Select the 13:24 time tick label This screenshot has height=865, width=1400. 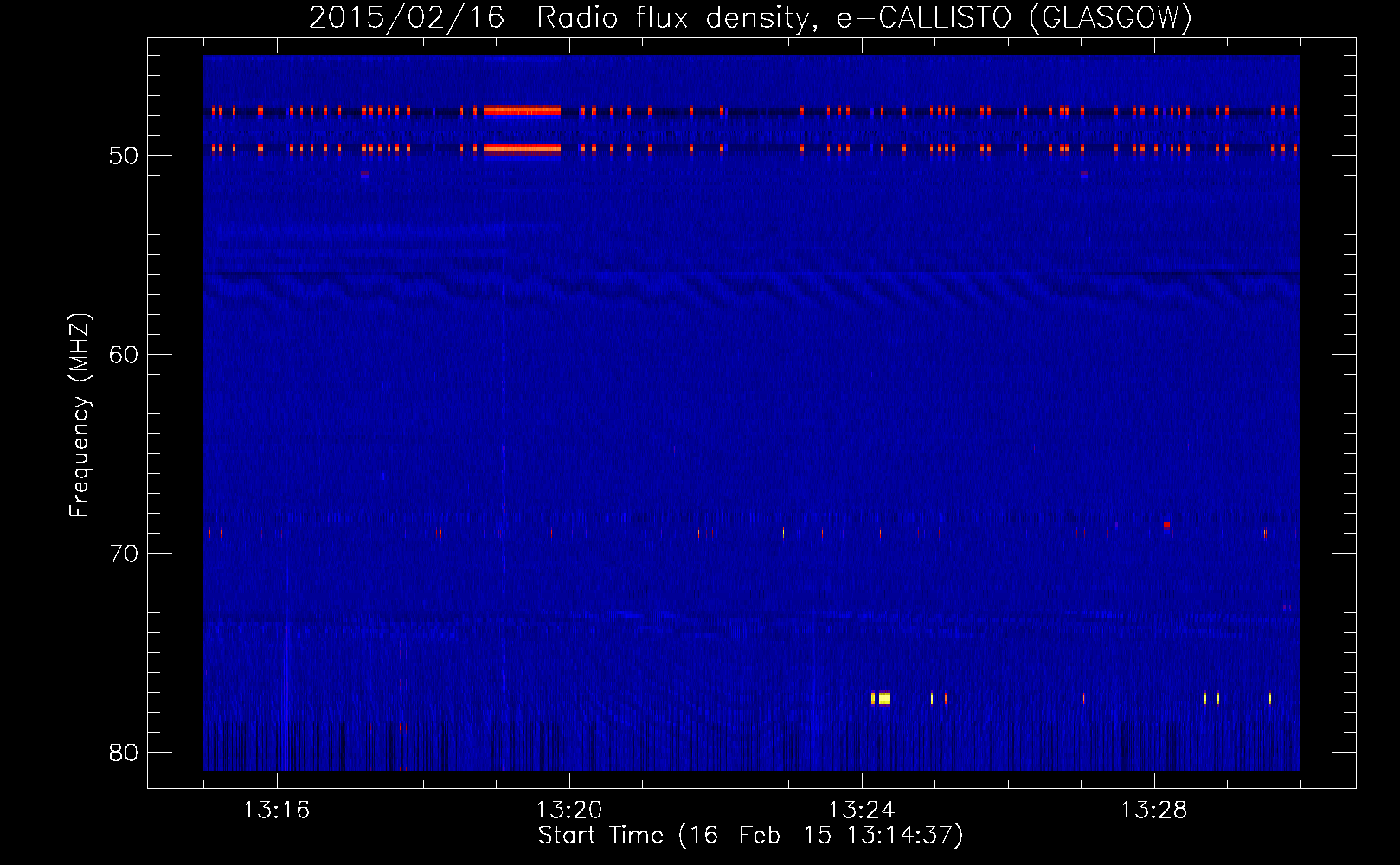(861, 811)
